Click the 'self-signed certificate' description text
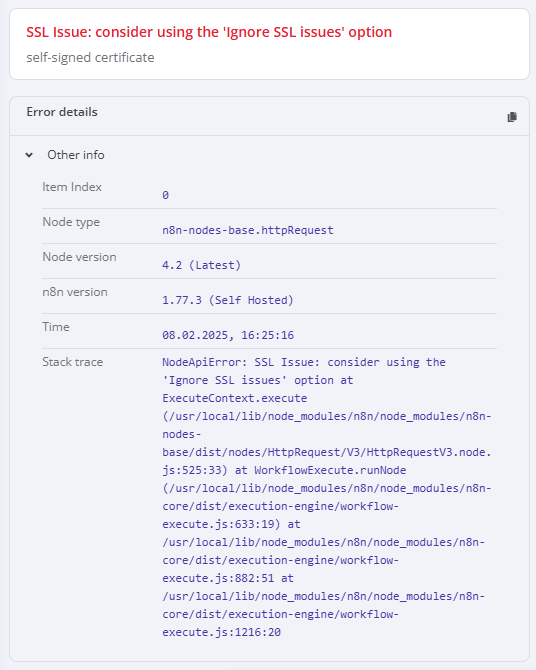Image resolution: width=536 pixels, height=670 pixels. (x=90, y=57)
